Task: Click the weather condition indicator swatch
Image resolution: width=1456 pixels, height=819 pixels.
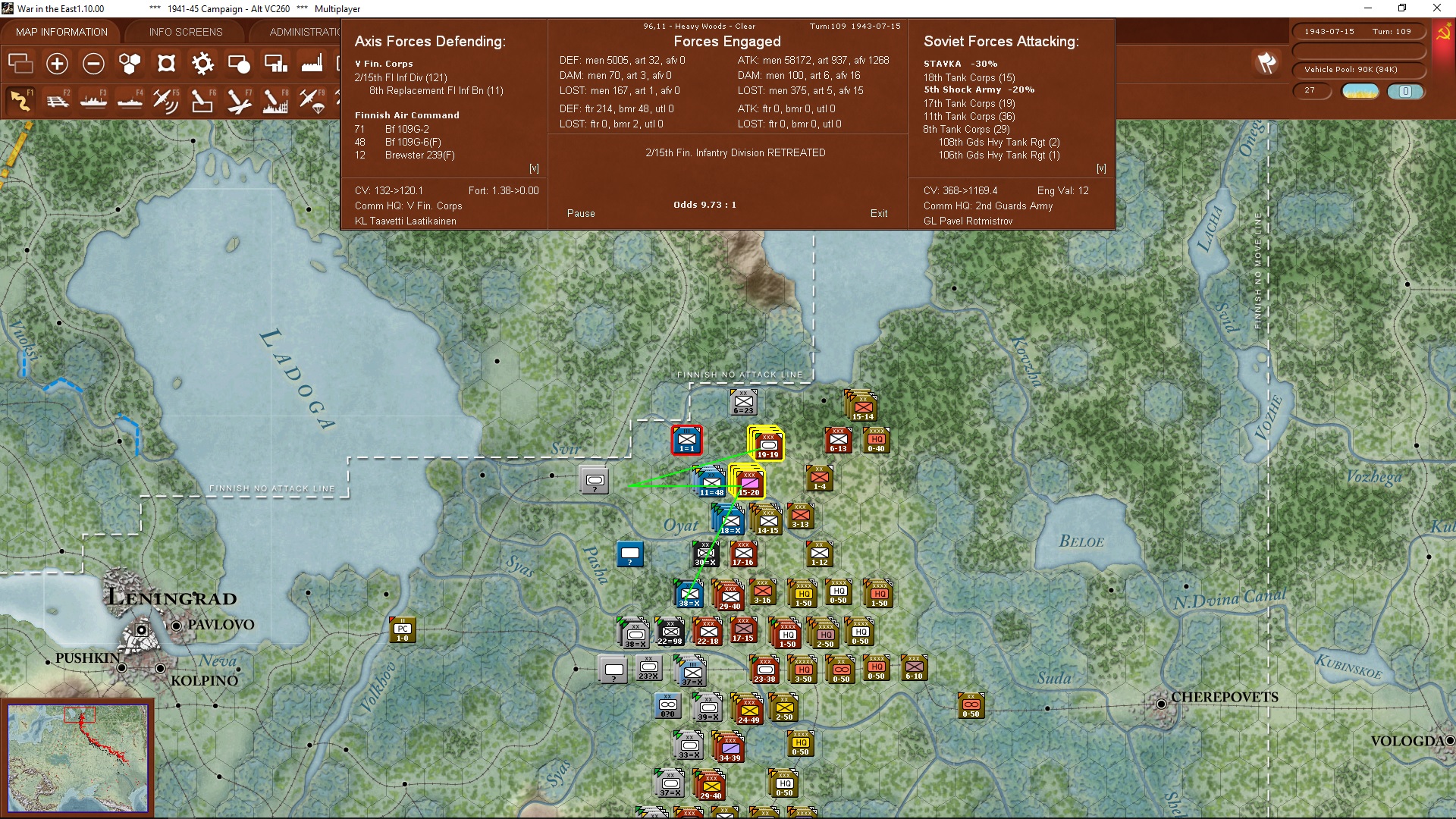Action: point(1360,91)
